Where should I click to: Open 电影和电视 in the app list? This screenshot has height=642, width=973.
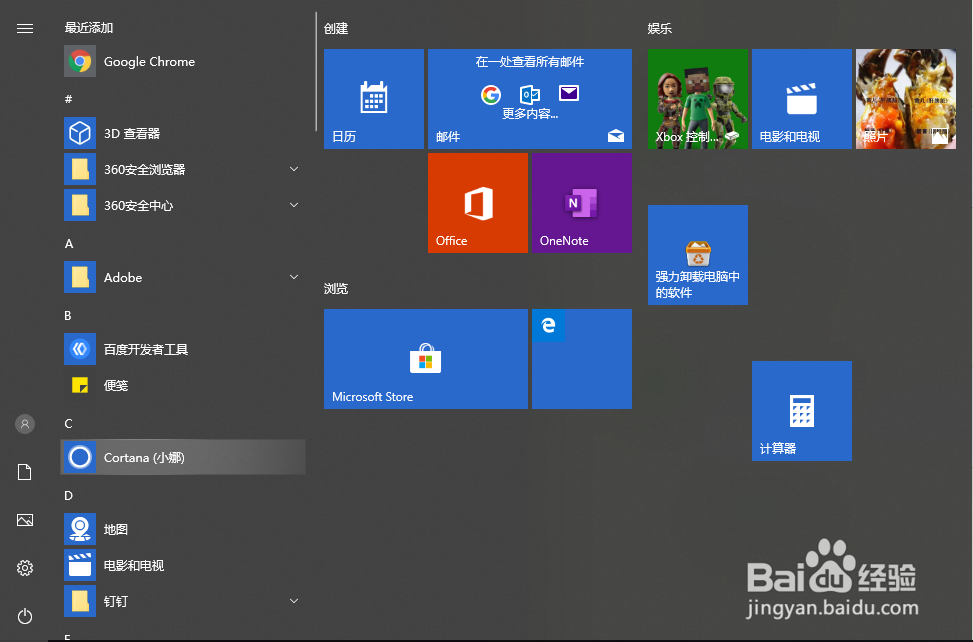point(183,565)
